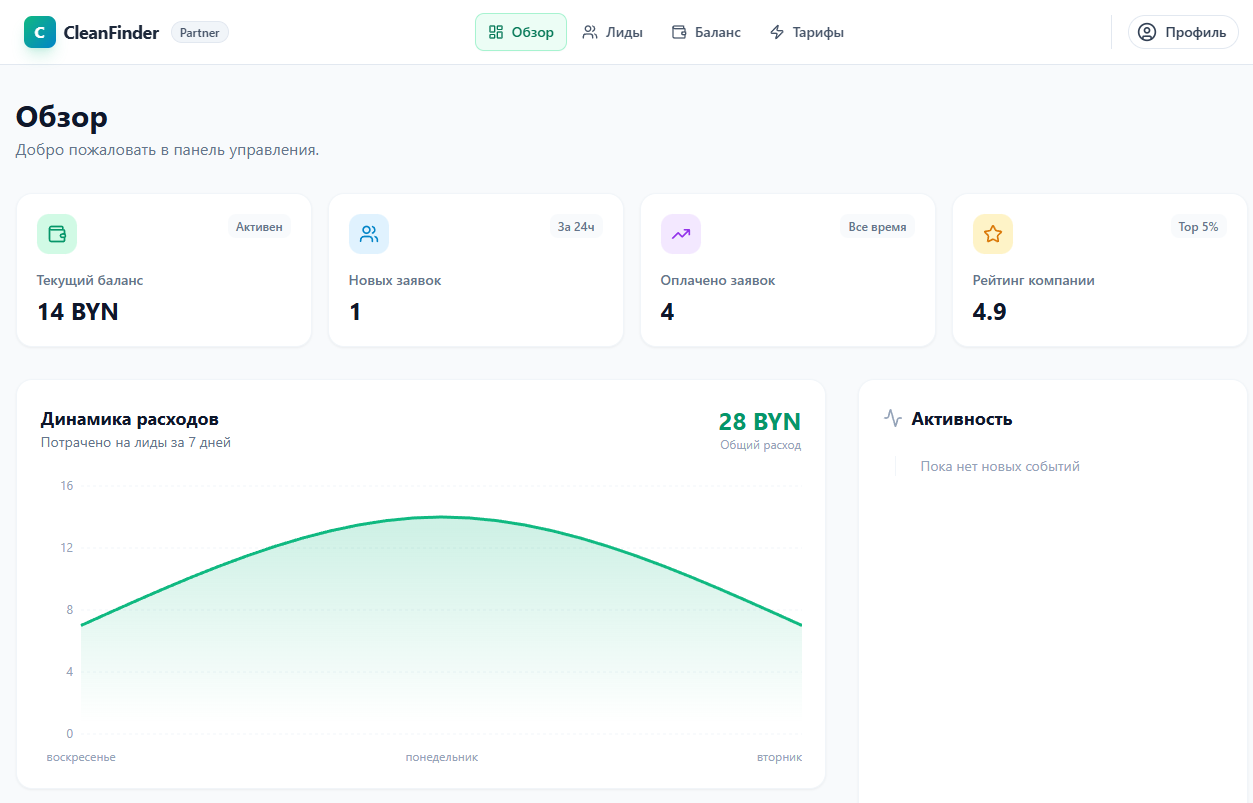This screenshot has width=1253, height=803.
Task: Click the CleanFinder logo icon
Action: coord(40,31)
